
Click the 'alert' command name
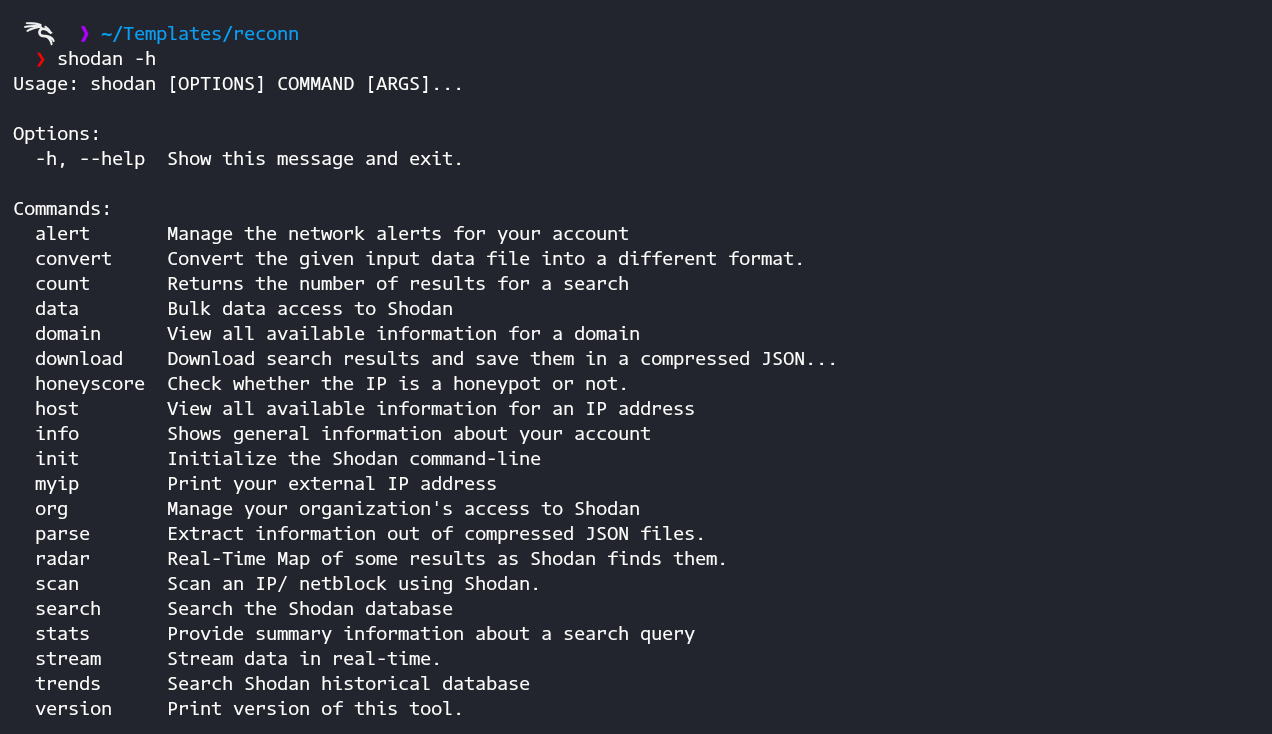62,234
